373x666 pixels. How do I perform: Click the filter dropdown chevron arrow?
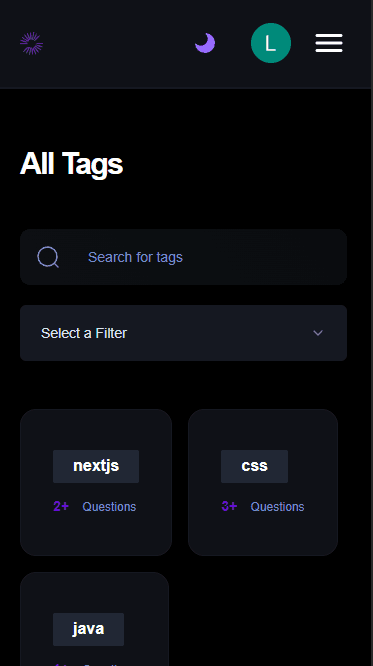pyautogui.click(x=318, y=333)
